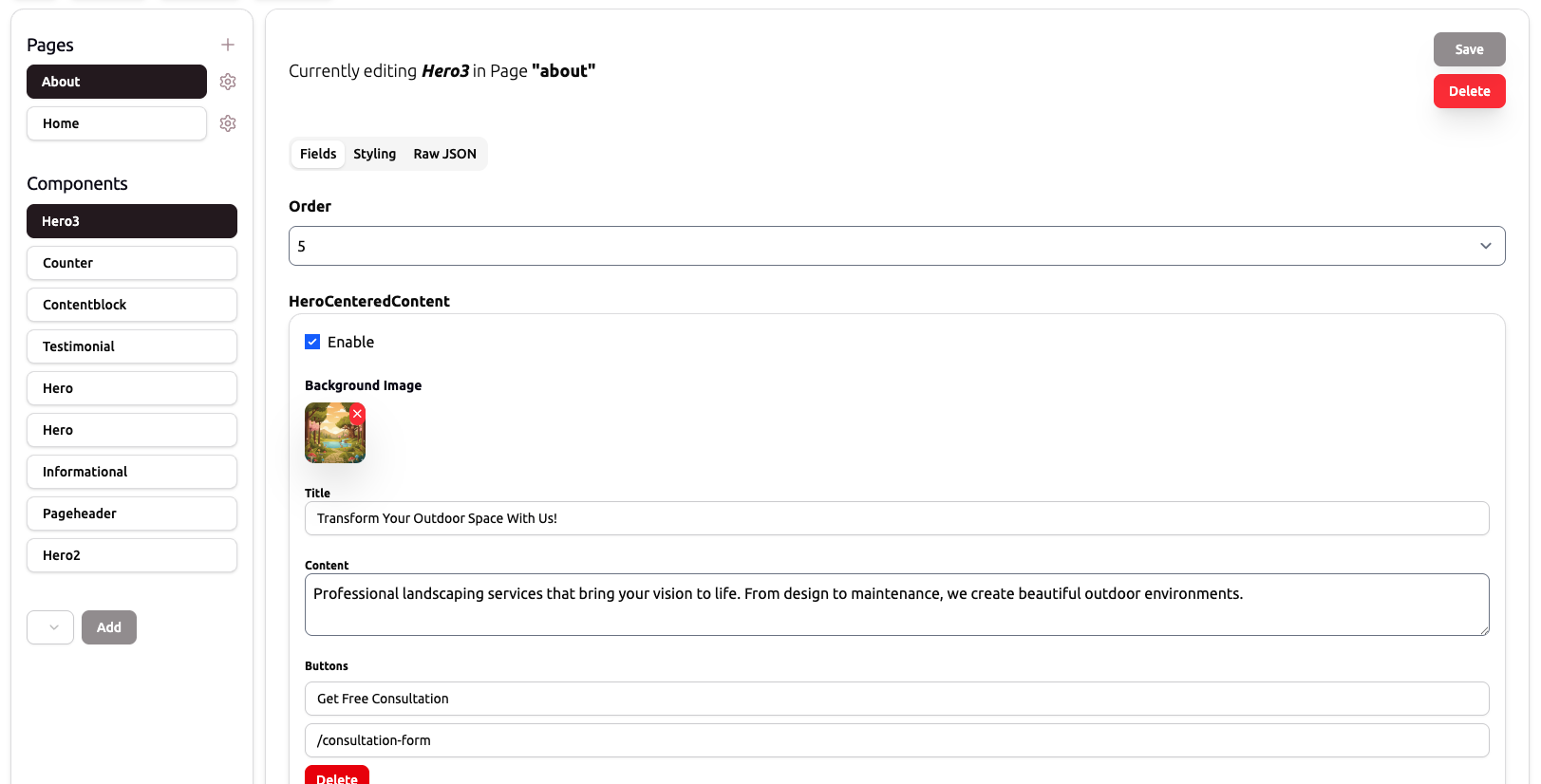Open component type dropdown beside Add
The height and width of the screenshot is (784, 1541).
pos(50,627)
